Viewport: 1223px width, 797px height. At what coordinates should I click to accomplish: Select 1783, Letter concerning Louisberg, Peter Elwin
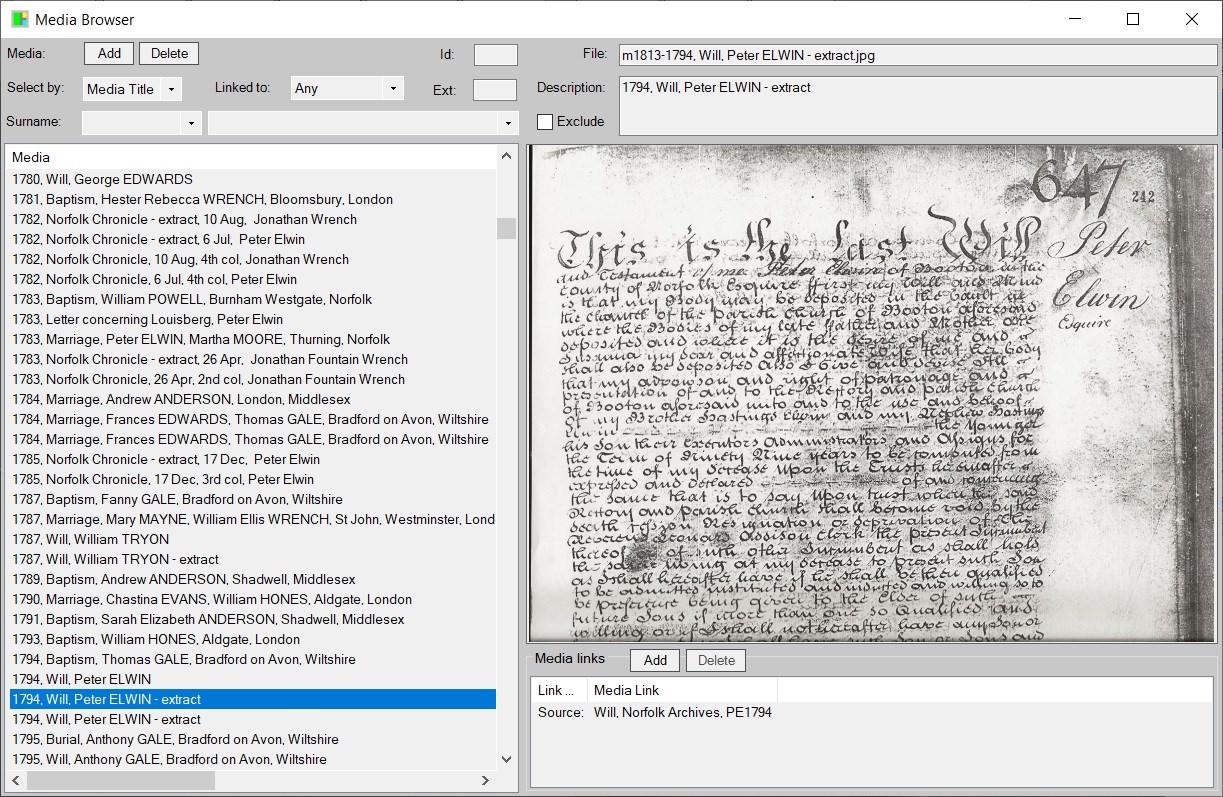[147, 320]
